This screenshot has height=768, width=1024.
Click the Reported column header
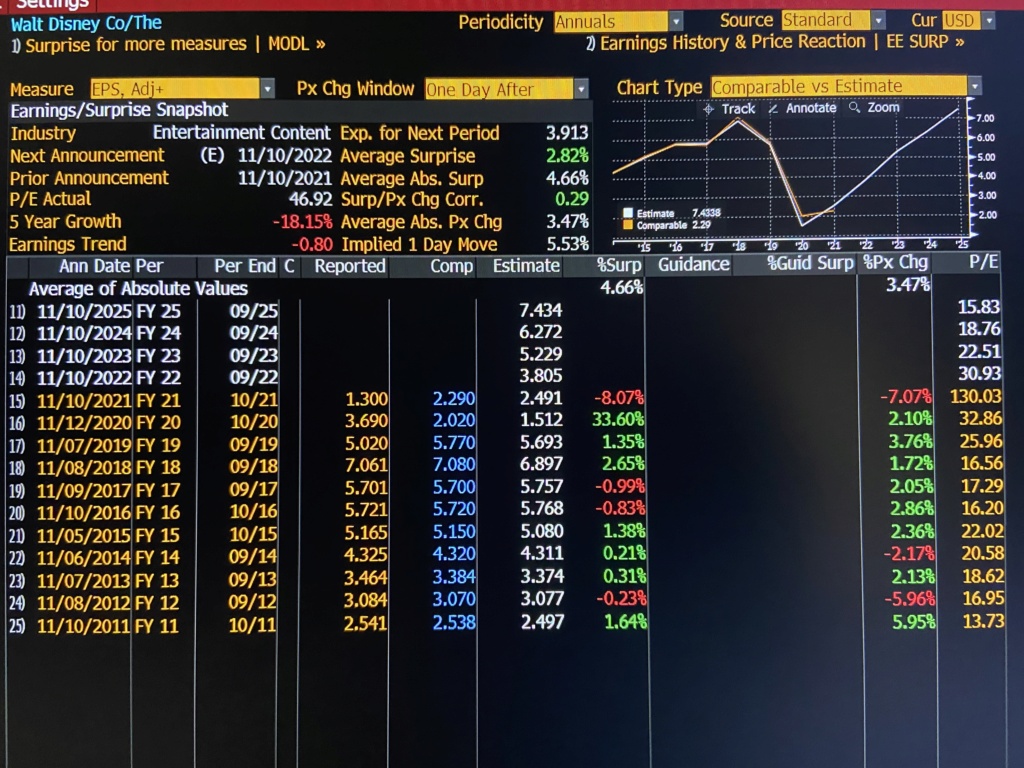click(x=349, y=266)
